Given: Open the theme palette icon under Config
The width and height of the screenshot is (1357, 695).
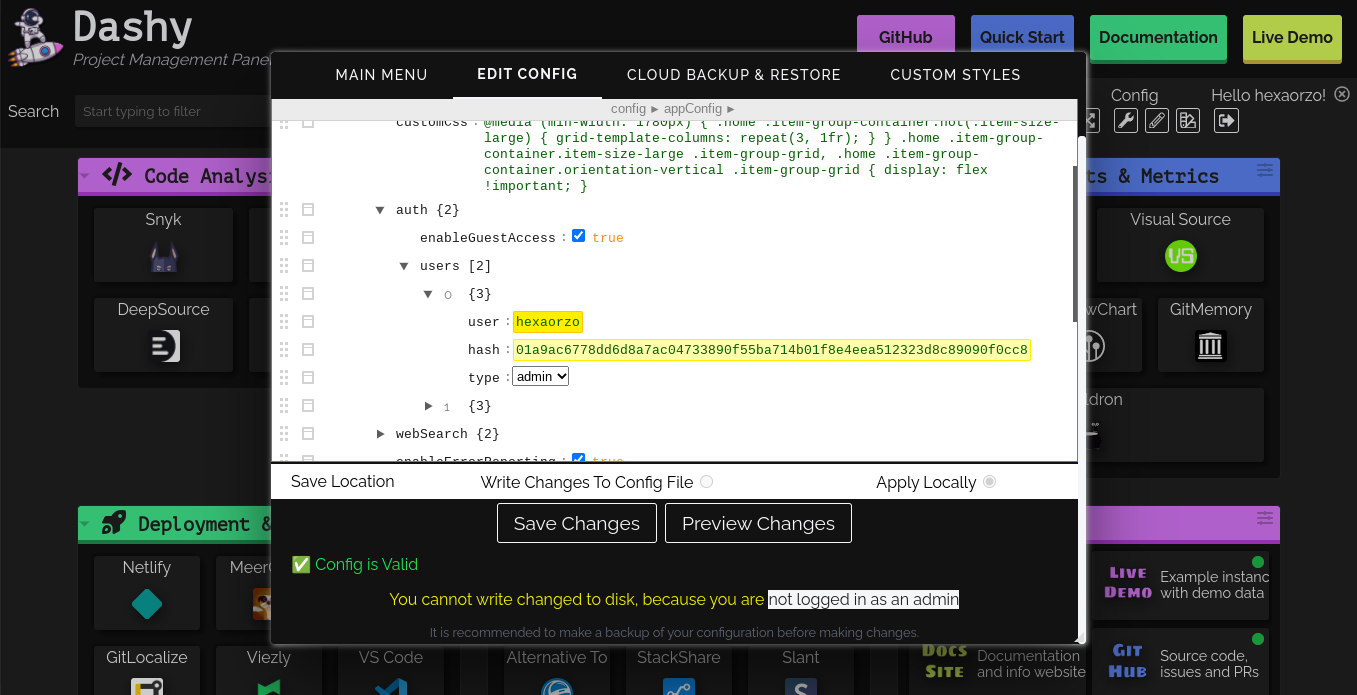Looking at the screenshot, I should [x=1188, y=120].
